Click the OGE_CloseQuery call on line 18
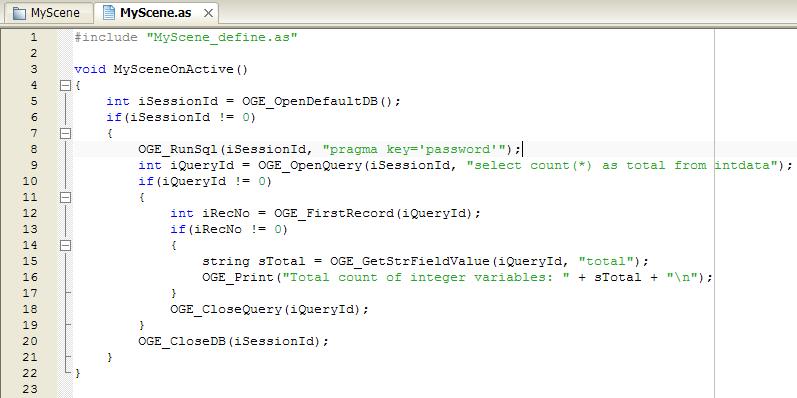Image resolution: width=797 pixels, height=398 pixels. 269,309
